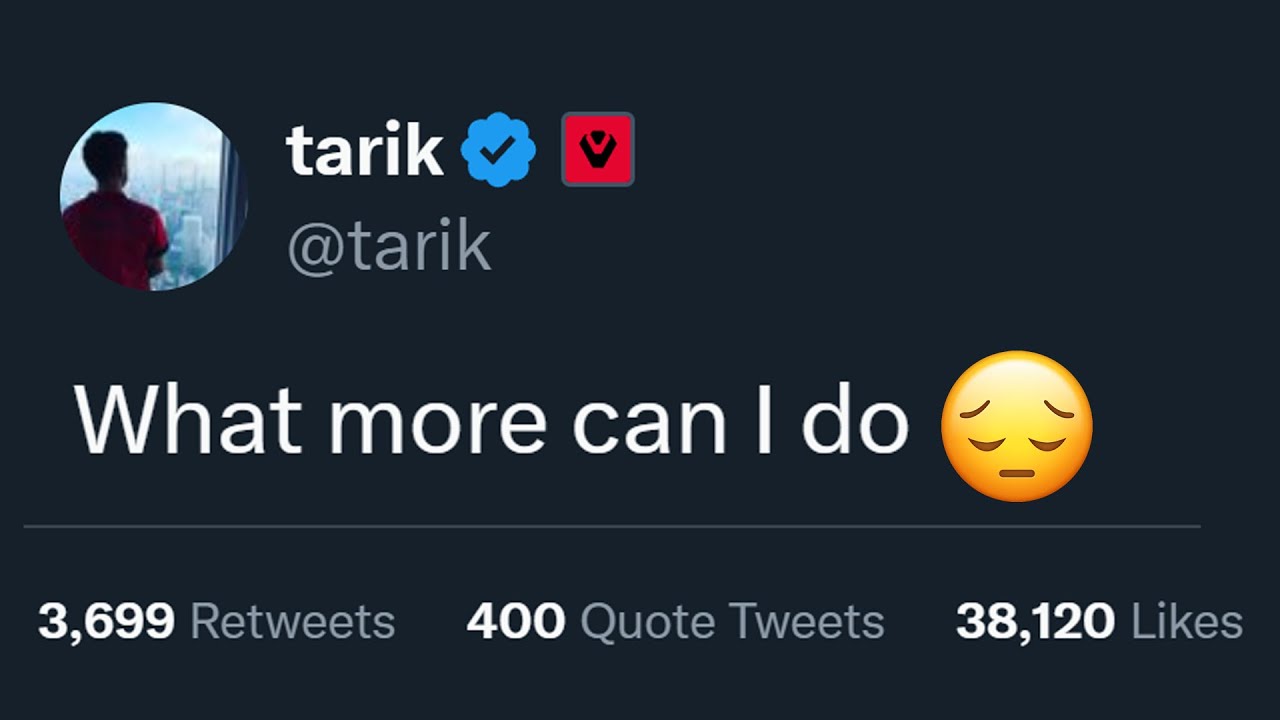Open the display name "tarik"
1280x720 pixels.
(364, 151)
